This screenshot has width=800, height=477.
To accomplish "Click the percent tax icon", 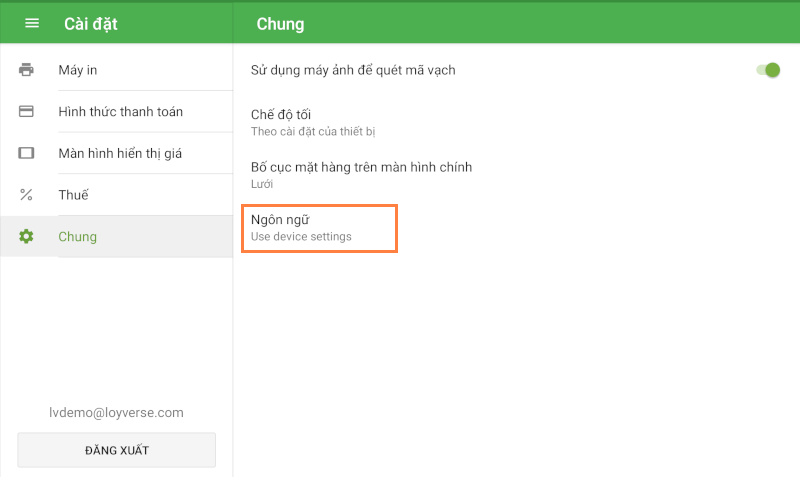I will pos(26,195).
